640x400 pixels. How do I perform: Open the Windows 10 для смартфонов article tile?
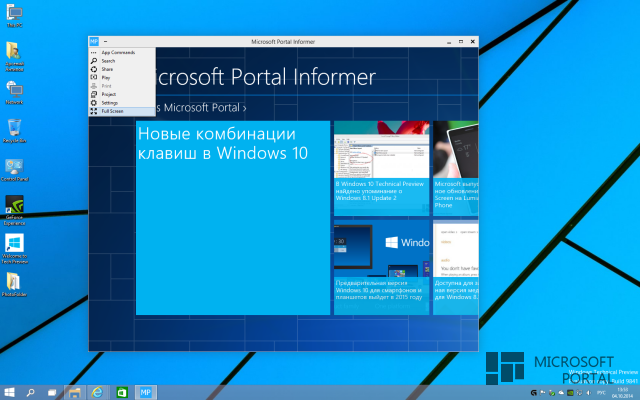(381, 267)
